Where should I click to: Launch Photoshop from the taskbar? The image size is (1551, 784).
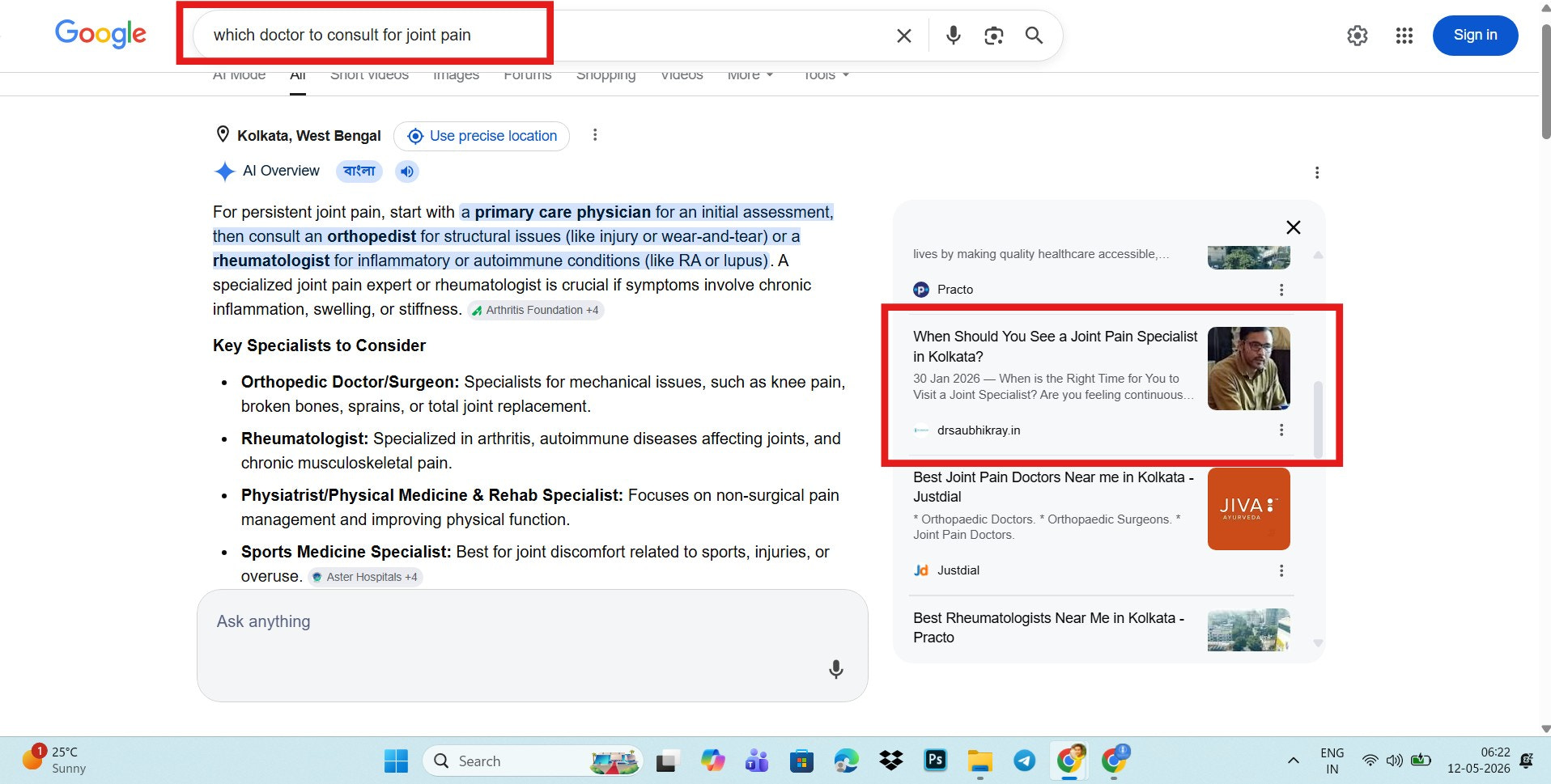click(x=936, y=761)
